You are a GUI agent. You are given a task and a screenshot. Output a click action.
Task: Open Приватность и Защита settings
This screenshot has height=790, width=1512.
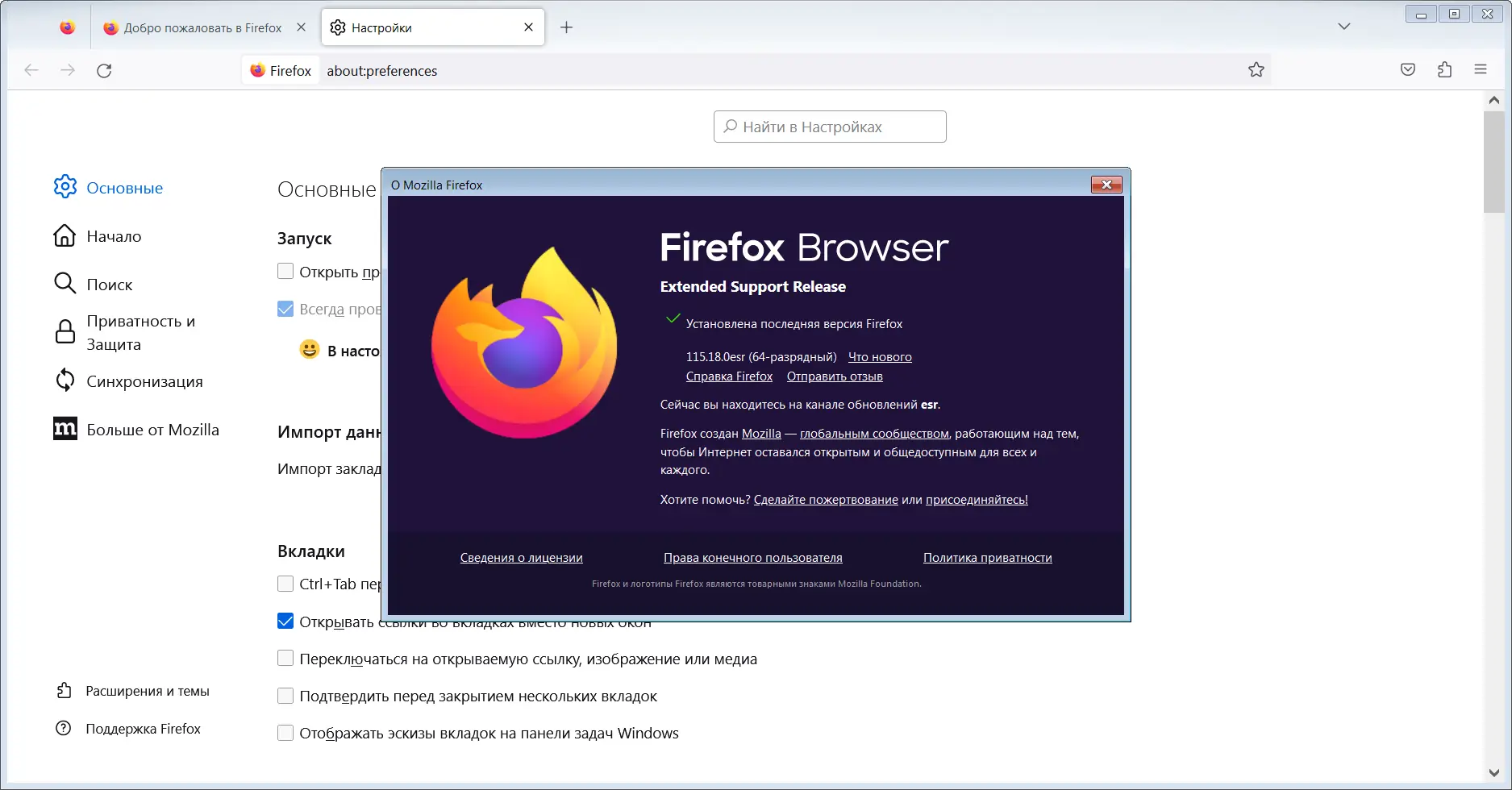coord(125,333)
